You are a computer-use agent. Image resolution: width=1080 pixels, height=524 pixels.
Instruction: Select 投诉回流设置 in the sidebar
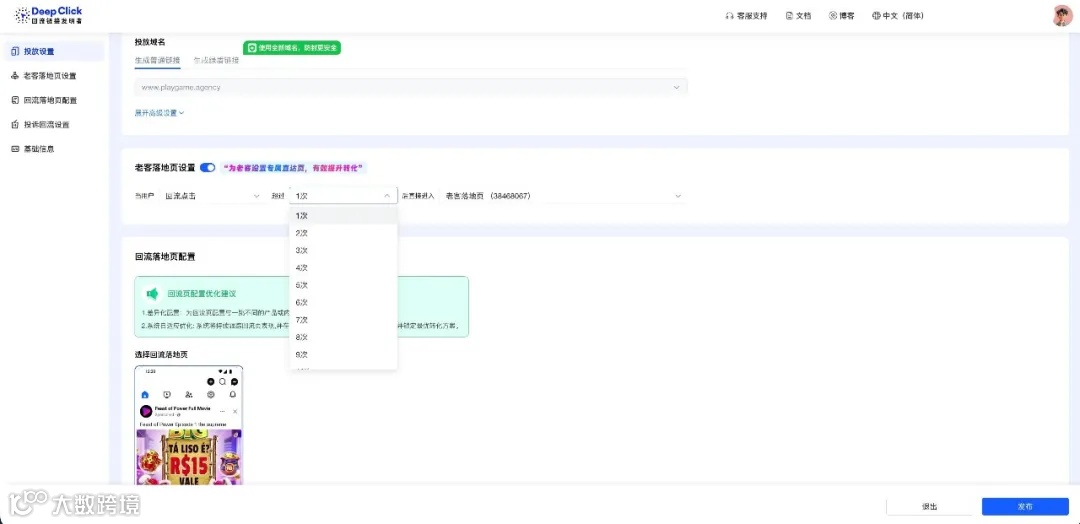[x=55, y=125]
